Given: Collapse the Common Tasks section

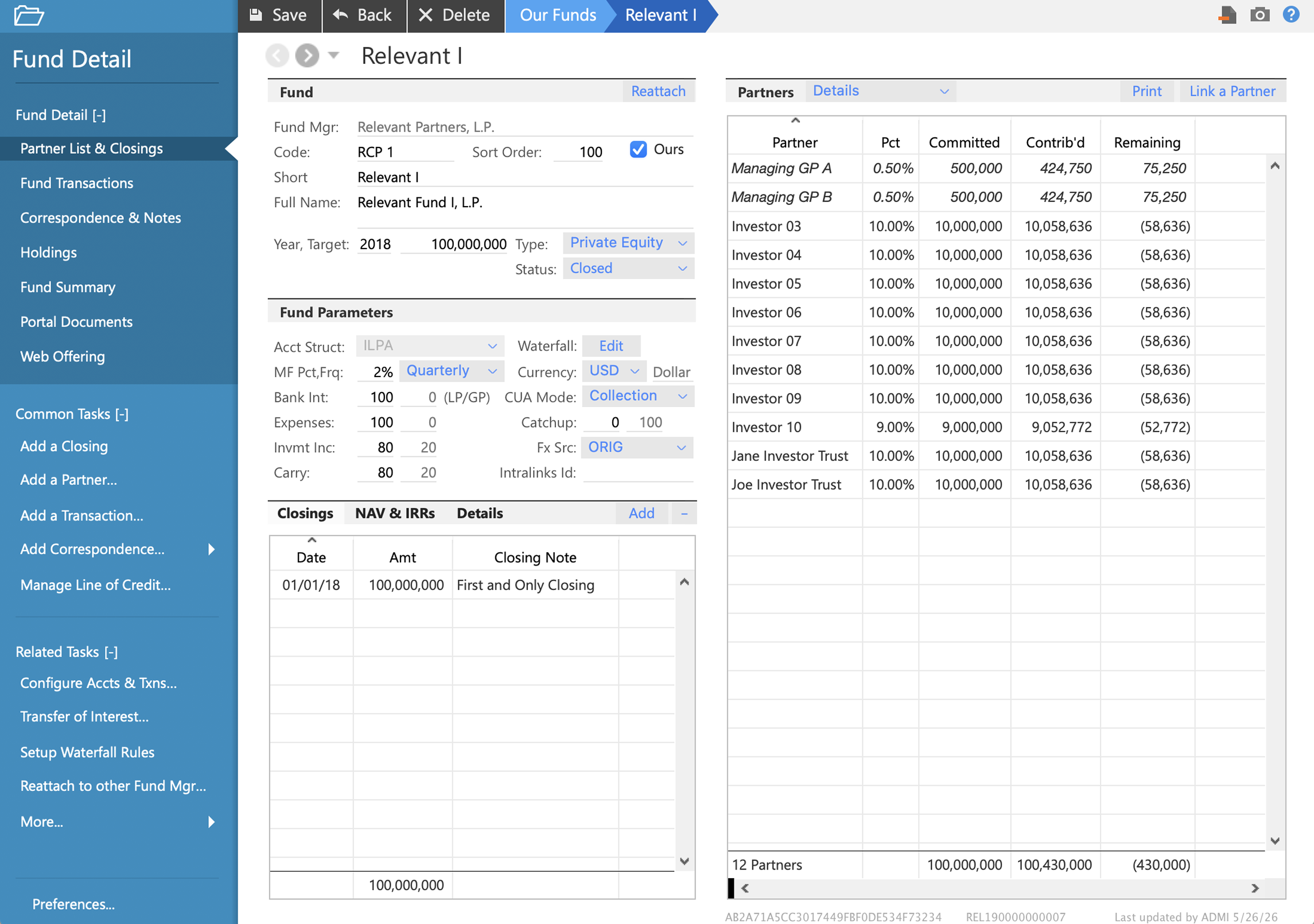Looking at the screenshot, I should pos(72,414).
